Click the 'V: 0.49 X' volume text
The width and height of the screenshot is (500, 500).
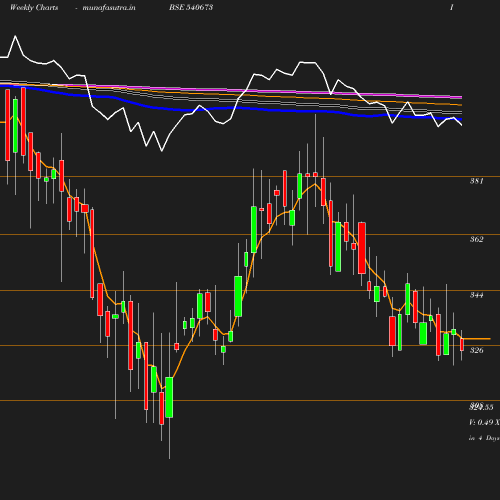click(484, 422)
